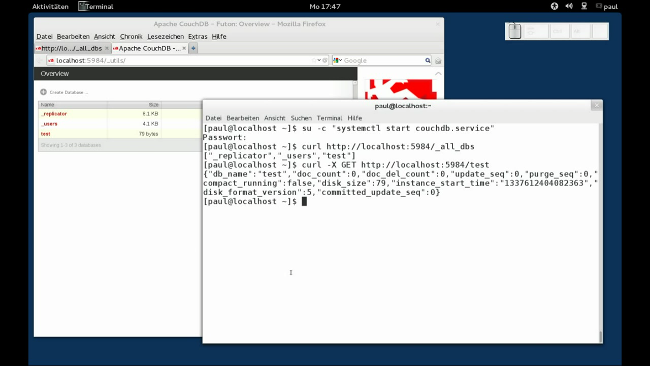The height and width of the screenshot is (366, 650).
Task: Open the accessibility menu icon in top bar
Action: click(x=554, y=6)
